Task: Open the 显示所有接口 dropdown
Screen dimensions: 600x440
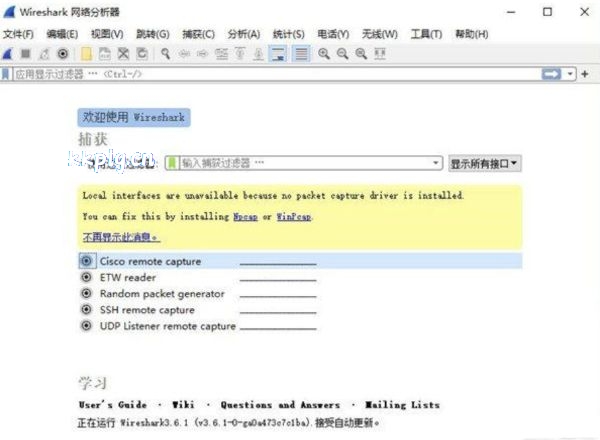Action: pyautogui.click(x=484, y=163)
